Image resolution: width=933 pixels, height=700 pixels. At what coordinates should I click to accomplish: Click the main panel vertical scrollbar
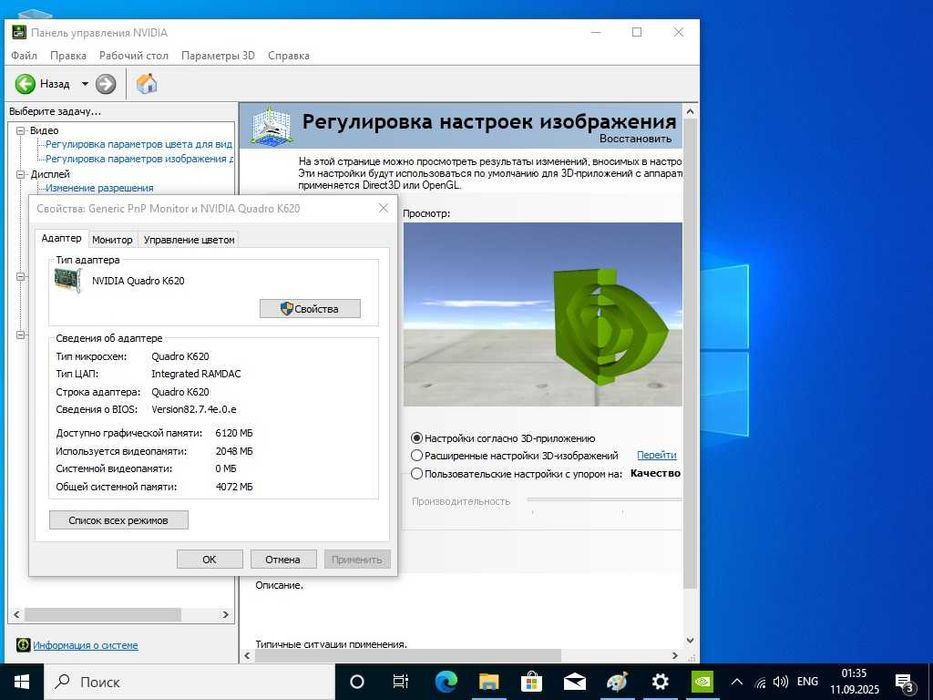(x=690, y=375)
